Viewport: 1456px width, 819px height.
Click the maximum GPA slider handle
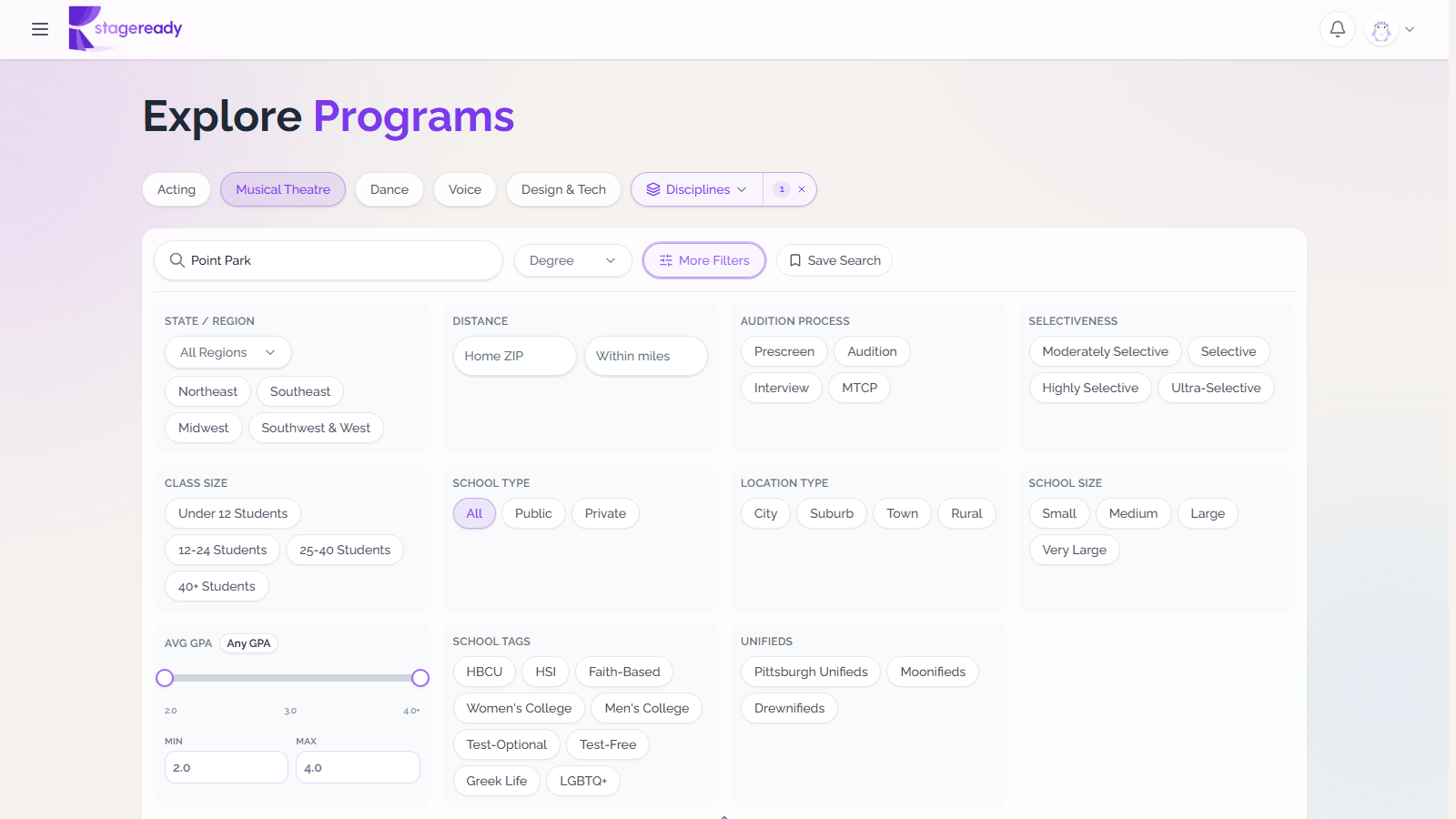pos(420,678)
